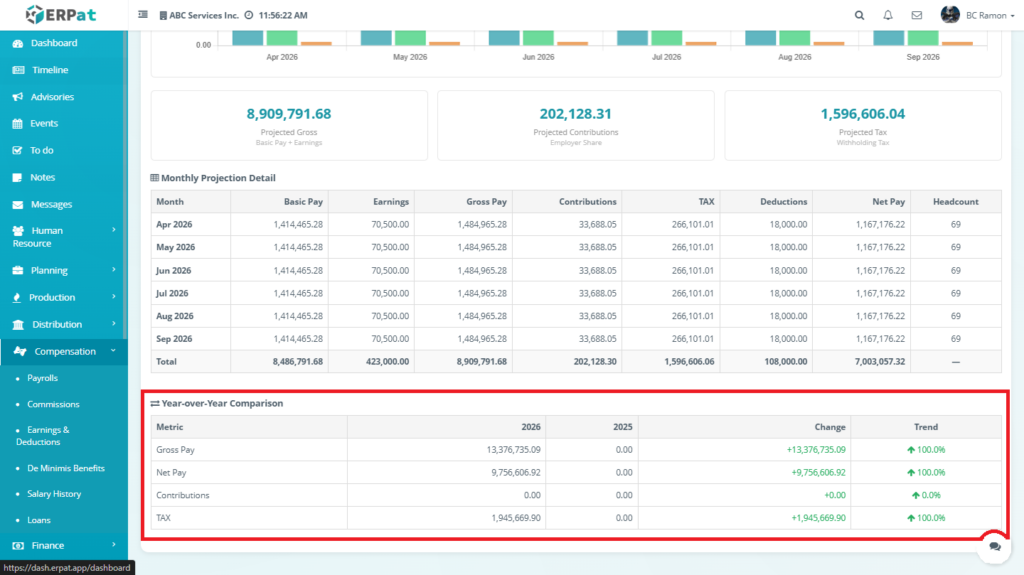The image size is (1024, 575).
Task: Open the notifications bell icon
Action: pos(888,15)
